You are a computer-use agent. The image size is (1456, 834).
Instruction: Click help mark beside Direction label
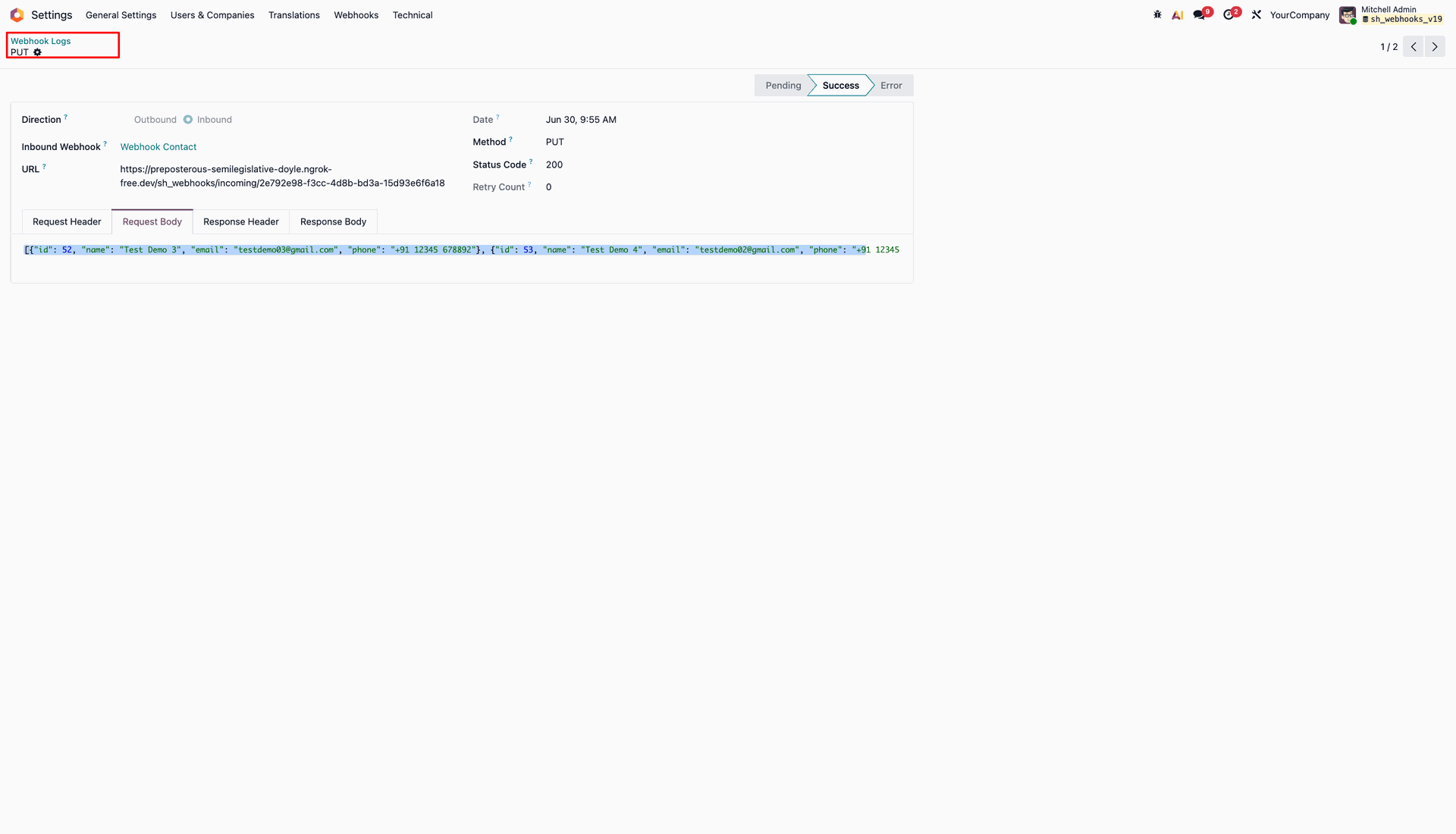66,117
